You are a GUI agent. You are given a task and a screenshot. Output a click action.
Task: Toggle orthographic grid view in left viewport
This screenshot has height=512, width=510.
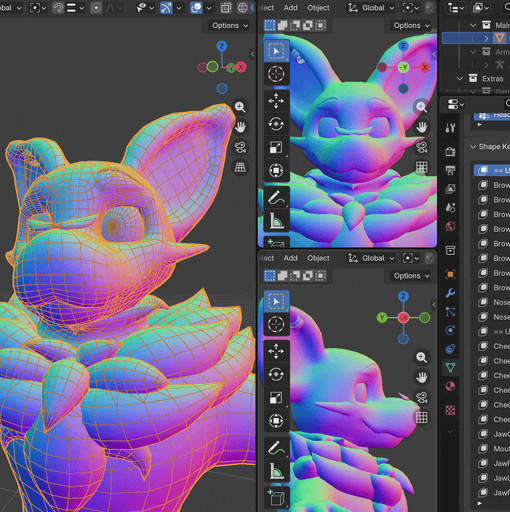coord(240,167)
